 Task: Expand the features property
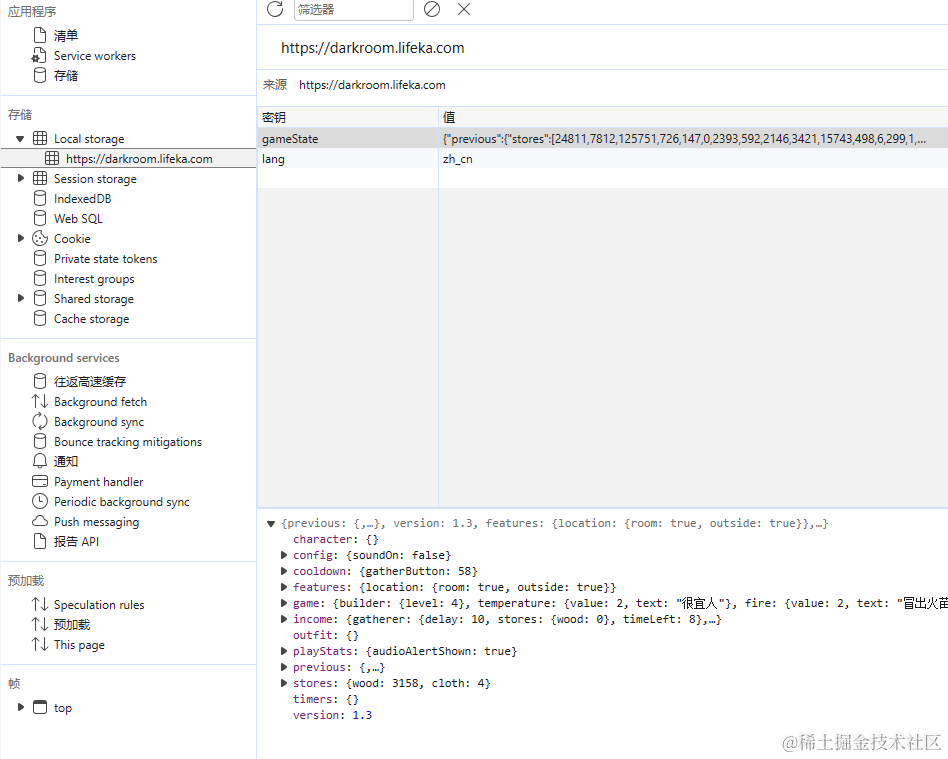pos(284,587)
